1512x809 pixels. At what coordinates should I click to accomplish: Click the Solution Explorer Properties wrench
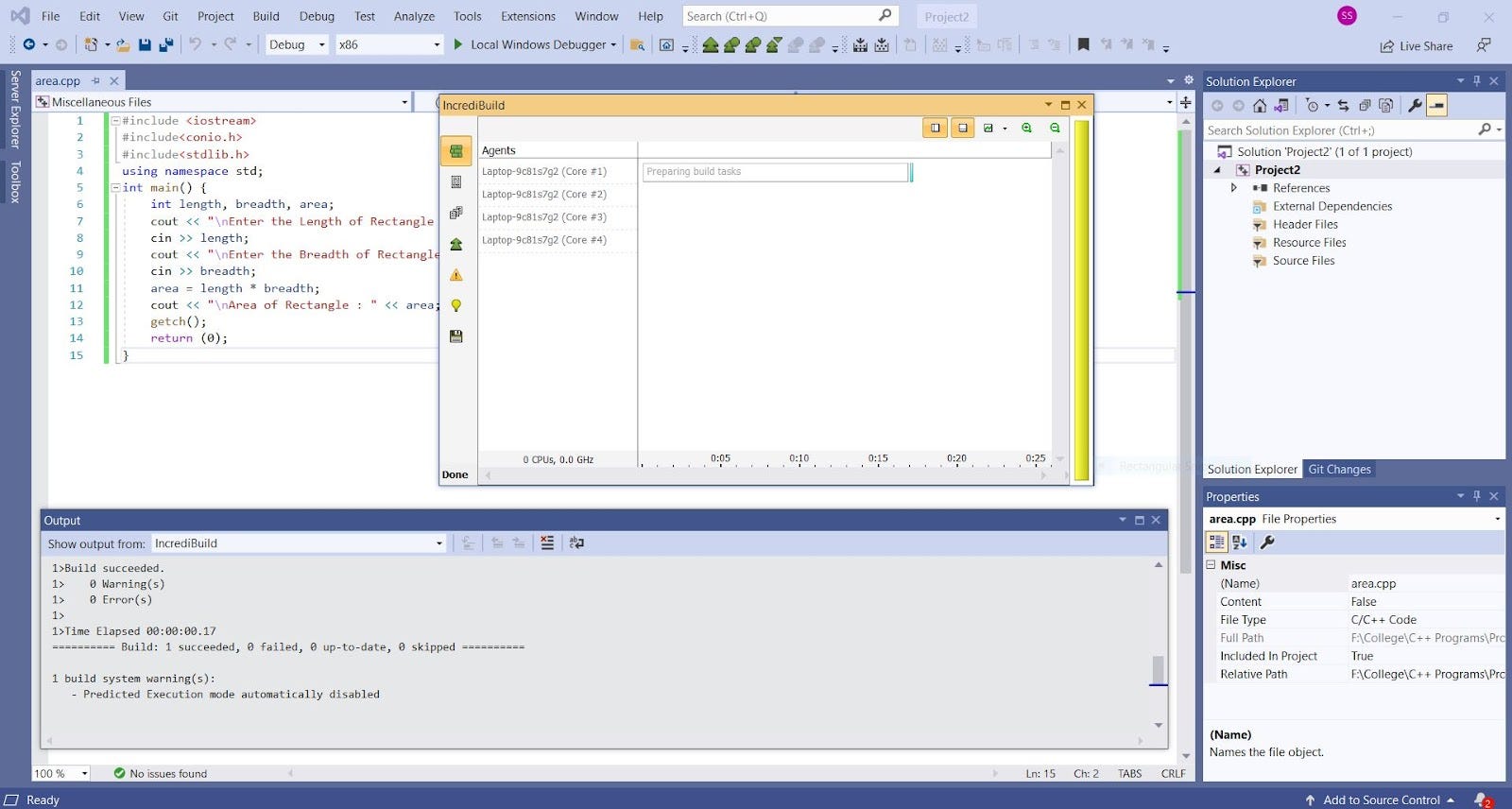[x=1415, y=106]
